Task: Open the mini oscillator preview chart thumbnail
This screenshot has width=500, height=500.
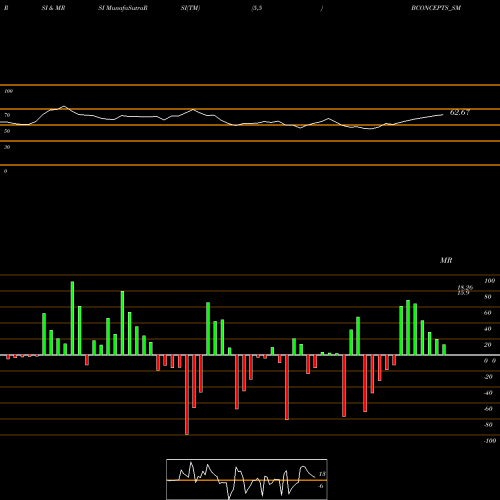Action: 247,479
